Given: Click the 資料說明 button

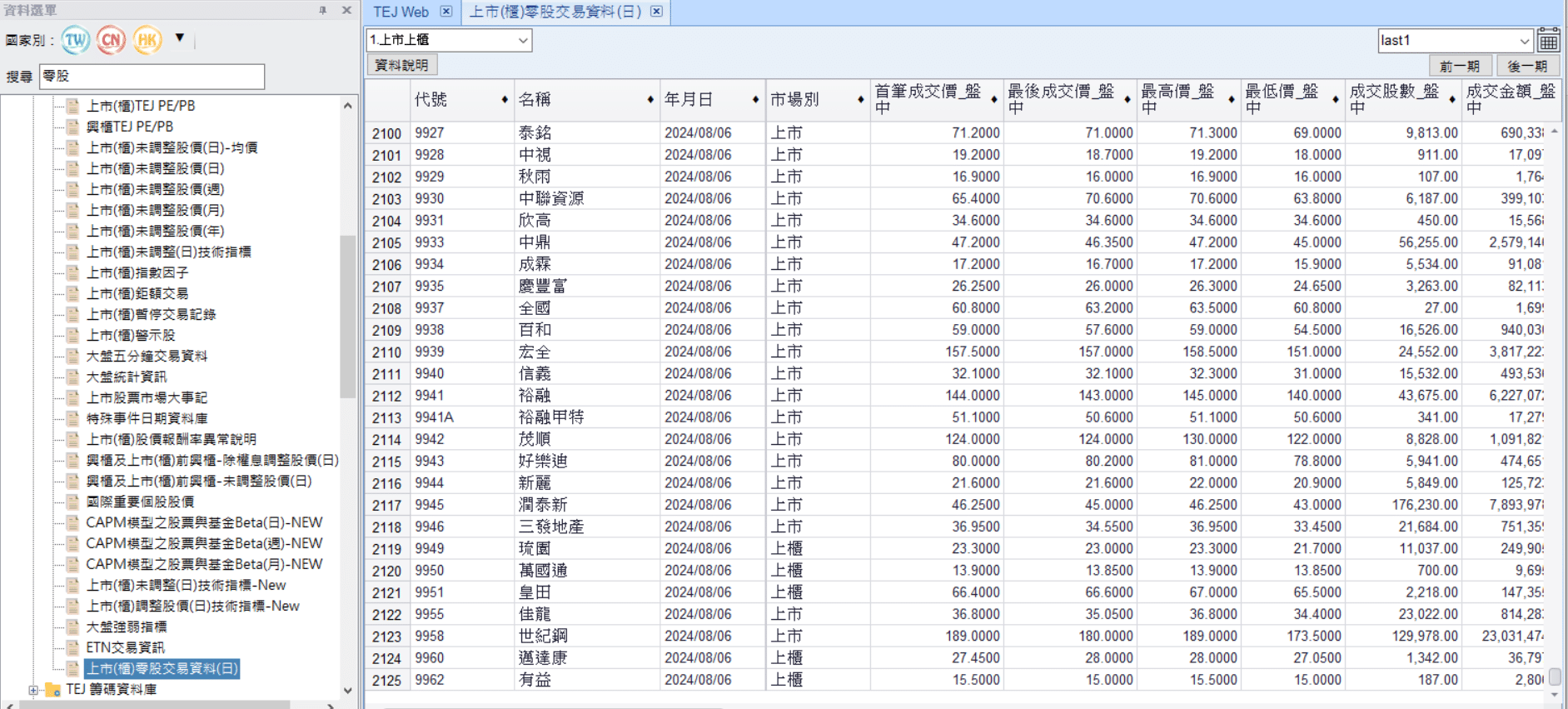Looking at the screenshot, I should (x=401, y=65).
